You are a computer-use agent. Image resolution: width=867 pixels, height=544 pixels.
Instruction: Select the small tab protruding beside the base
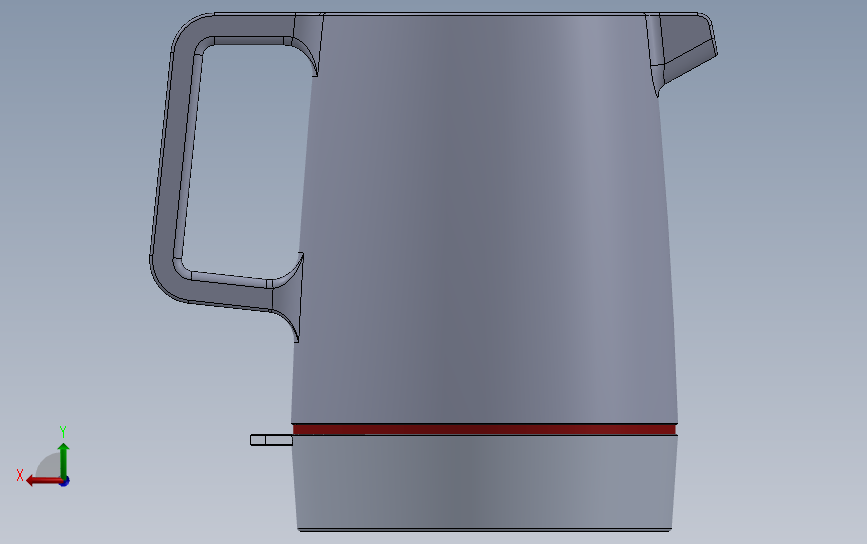(271, 440)
